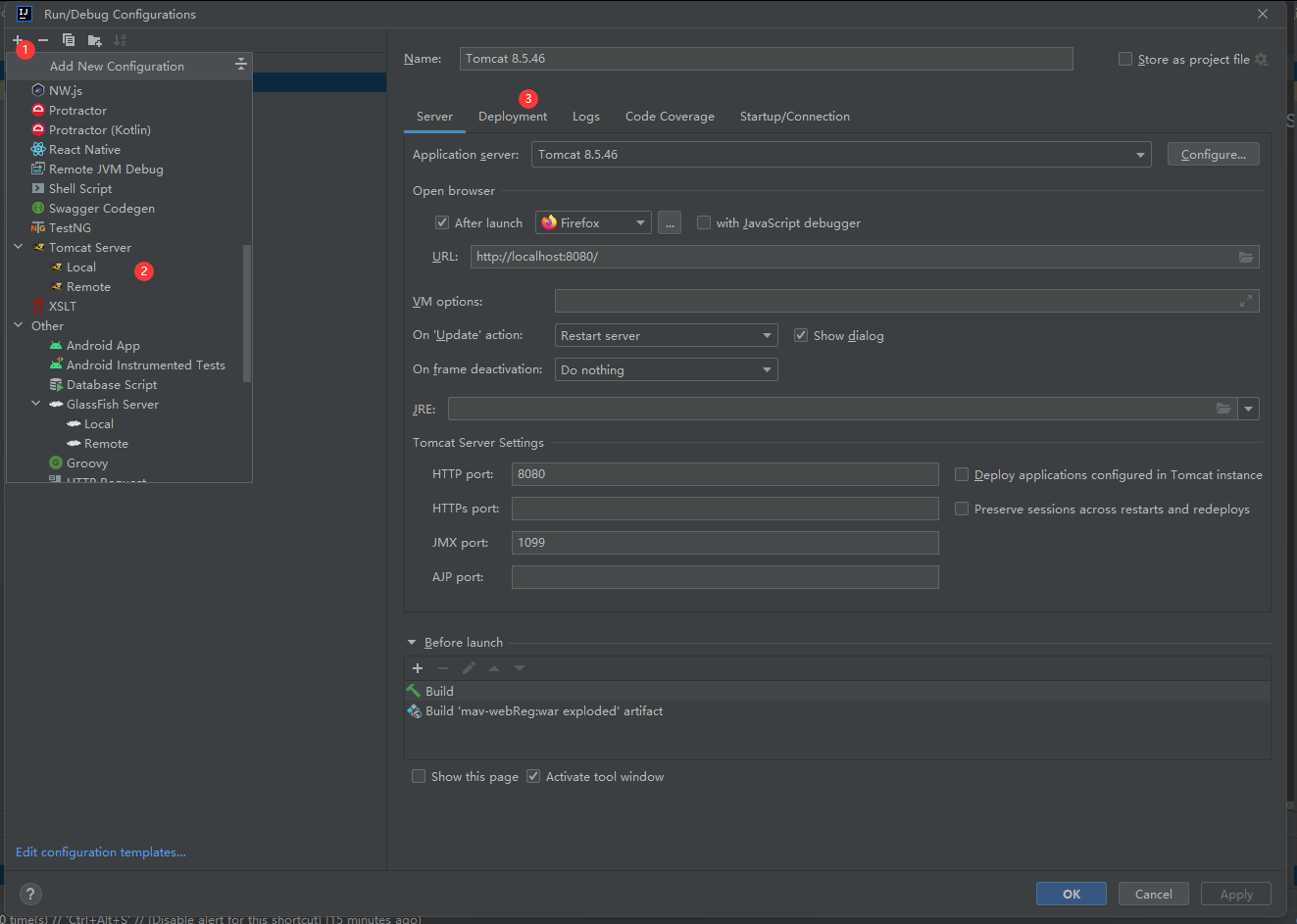Switch to the Server tab
The height and width of the screenshot is (924, 1297).
coord(434,117)
